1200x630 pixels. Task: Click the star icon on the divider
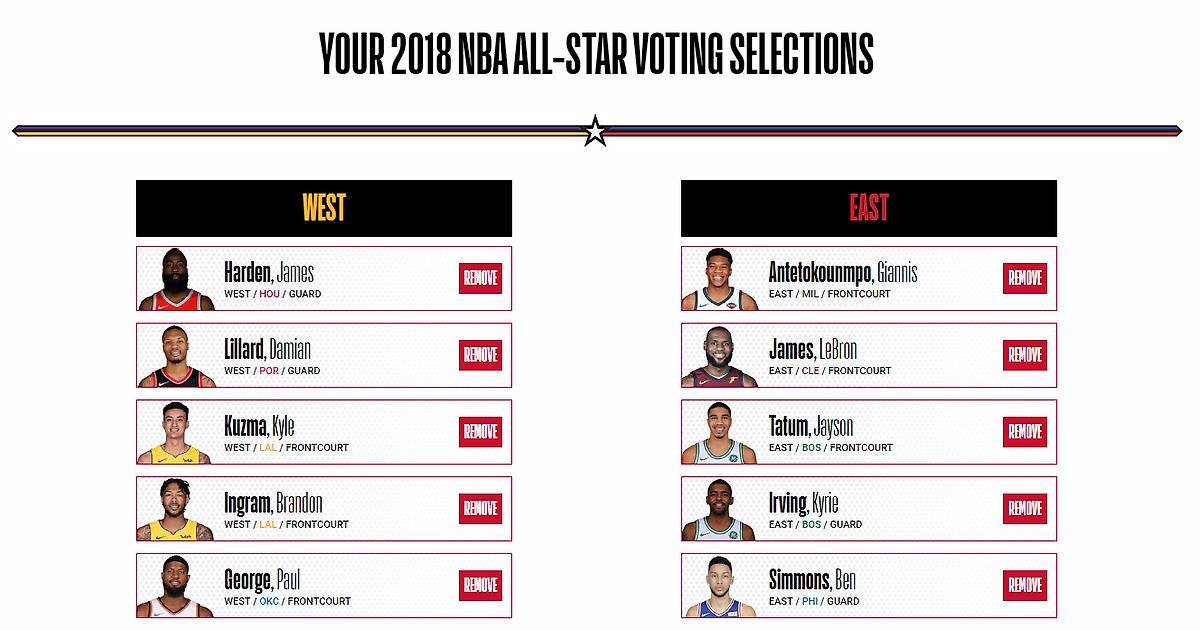pos(595,131)
